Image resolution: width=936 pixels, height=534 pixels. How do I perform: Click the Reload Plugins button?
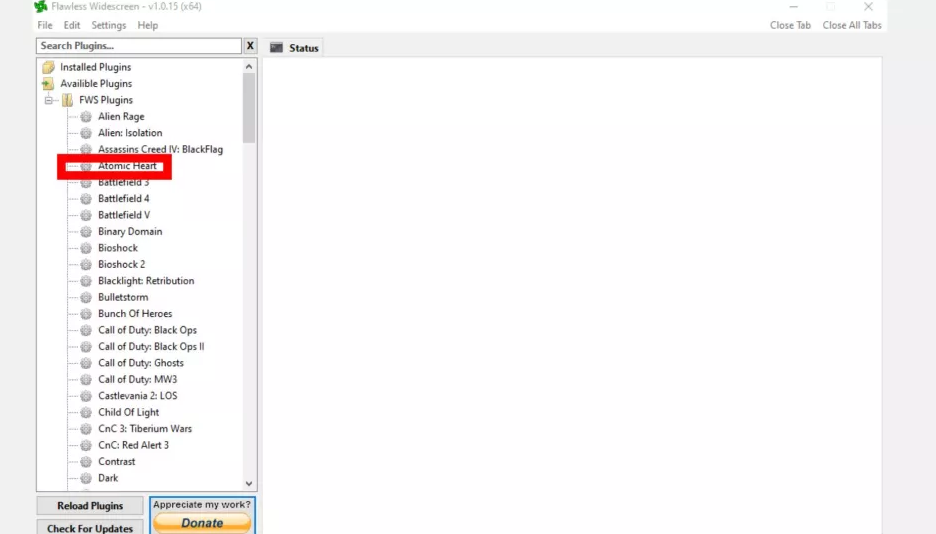(90, 505)
